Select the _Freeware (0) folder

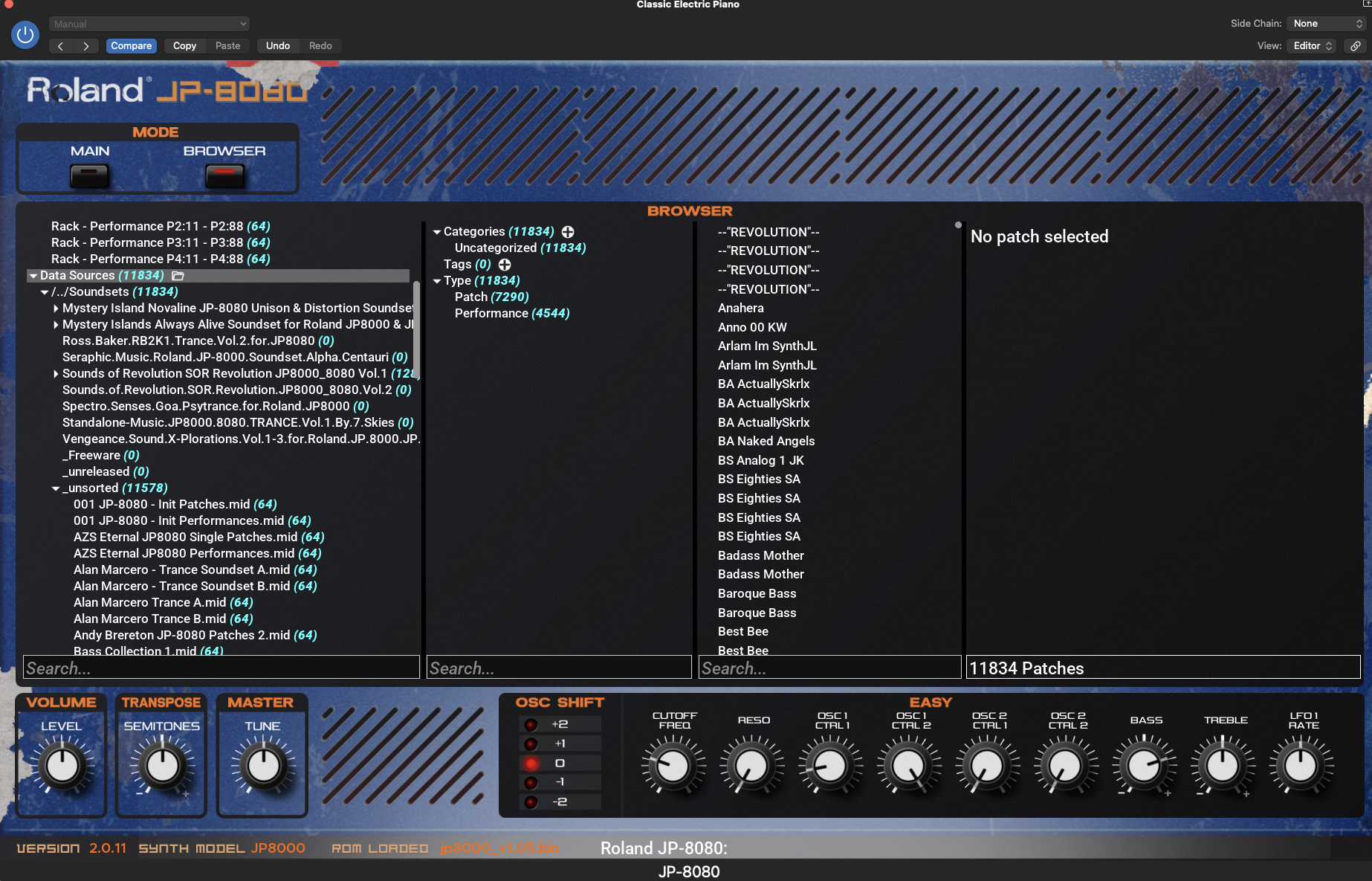[100, 456]
